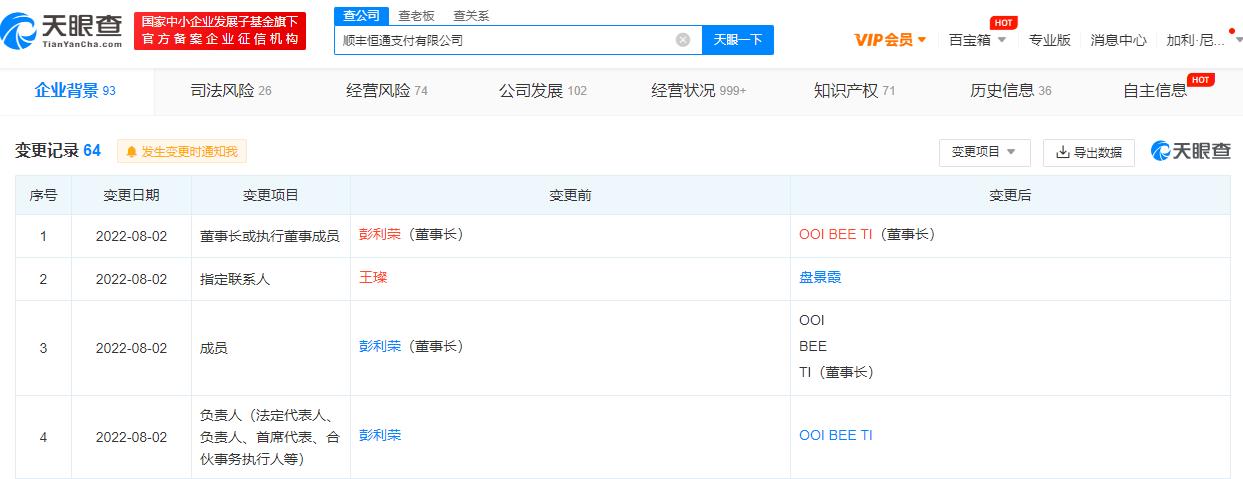The width and height of the screenshot is (1243, 479).
Task: Select the 查老板 search mode tab
Action: click(416, 16)
